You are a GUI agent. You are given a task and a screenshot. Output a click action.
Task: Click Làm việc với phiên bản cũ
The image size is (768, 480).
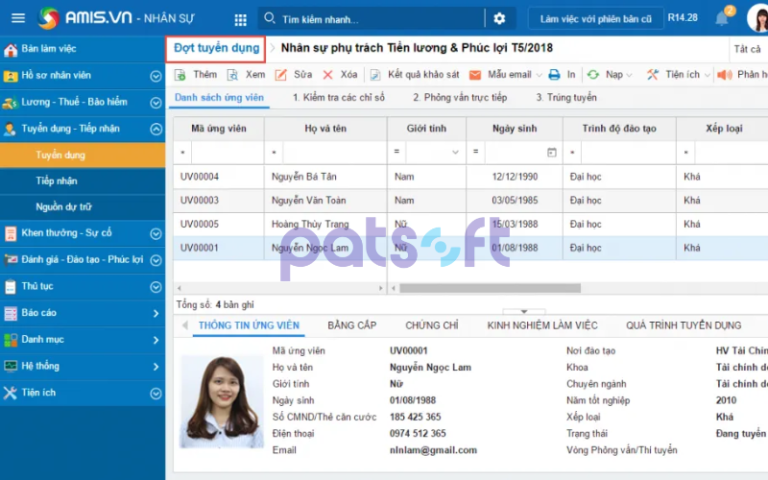[596, 19]
